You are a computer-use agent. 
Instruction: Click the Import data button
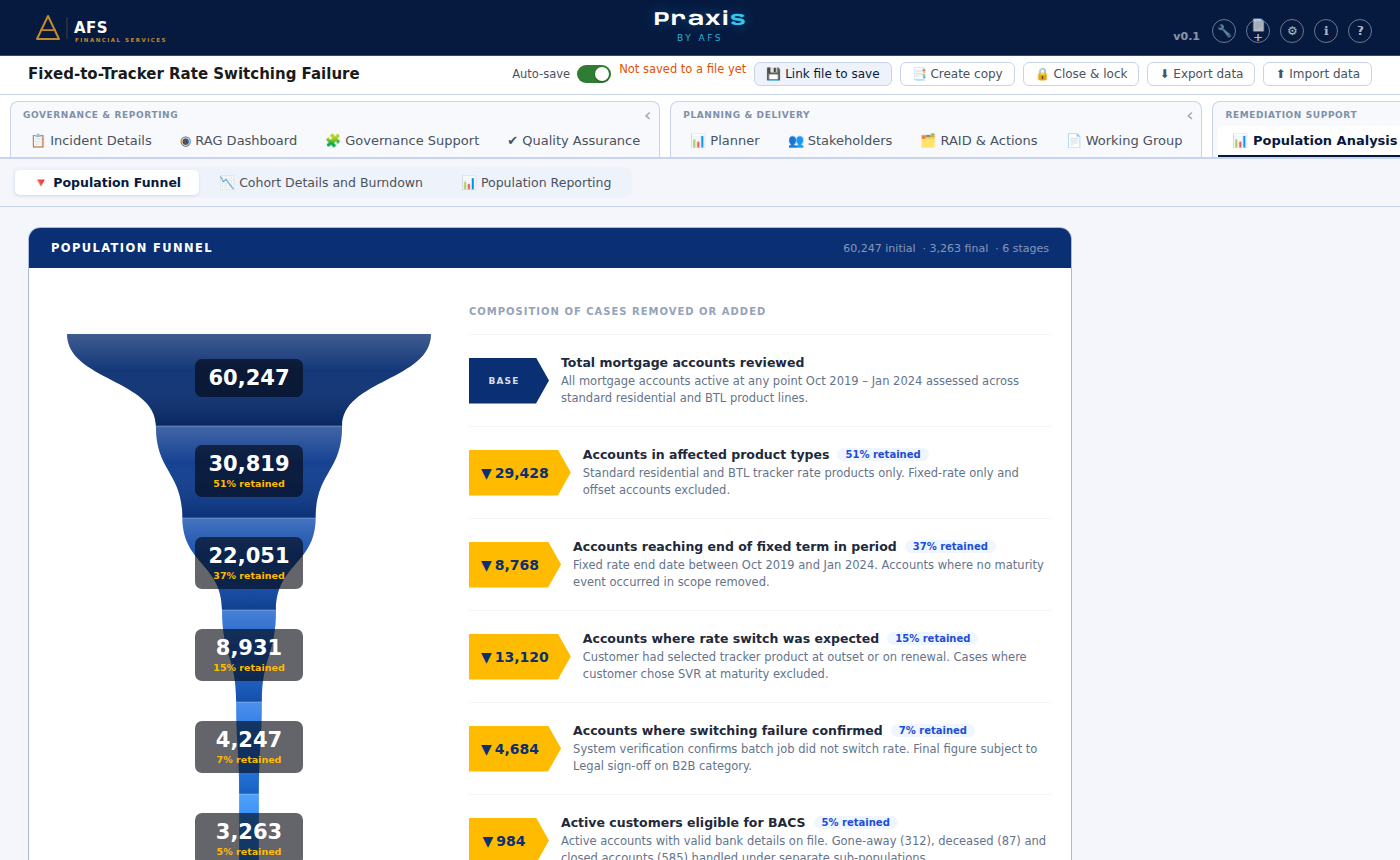[x=1317, y=74]
